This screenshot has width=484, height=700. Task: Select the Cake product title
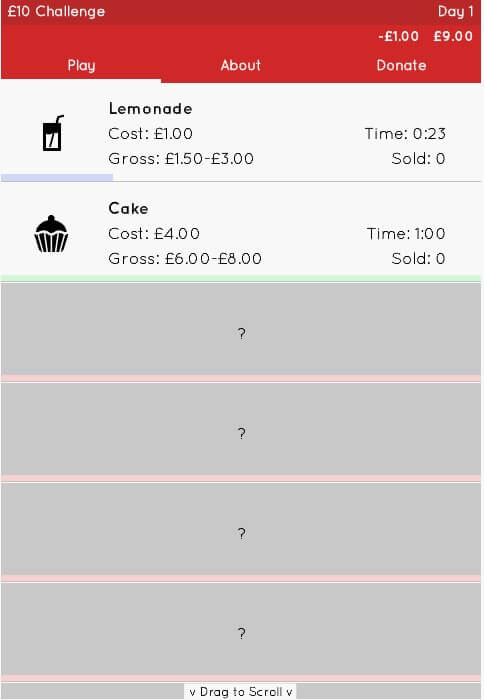pos(128,208)
